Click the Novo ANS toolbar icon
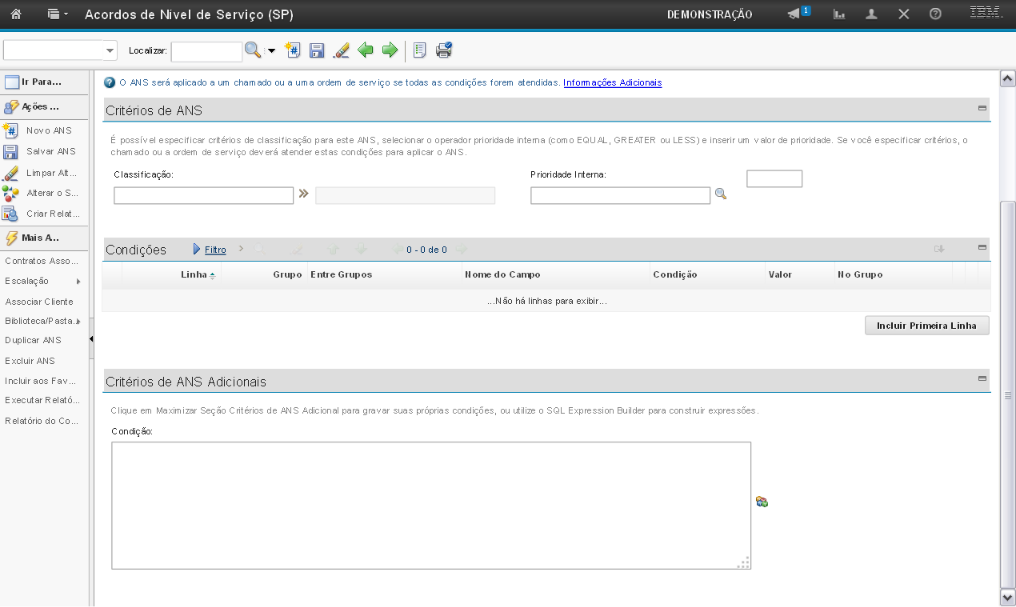Screen dimensions: 1016x607 294,50
